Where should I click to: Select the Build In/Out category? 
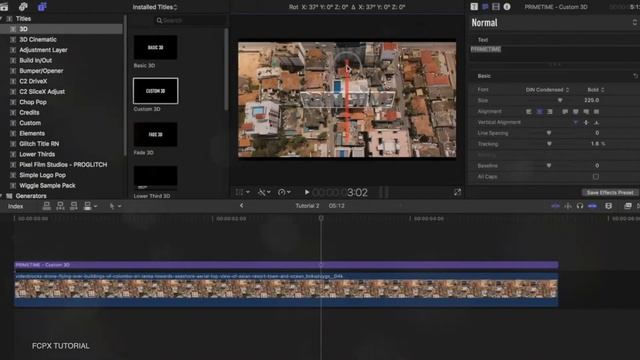[x=36, y=60]
